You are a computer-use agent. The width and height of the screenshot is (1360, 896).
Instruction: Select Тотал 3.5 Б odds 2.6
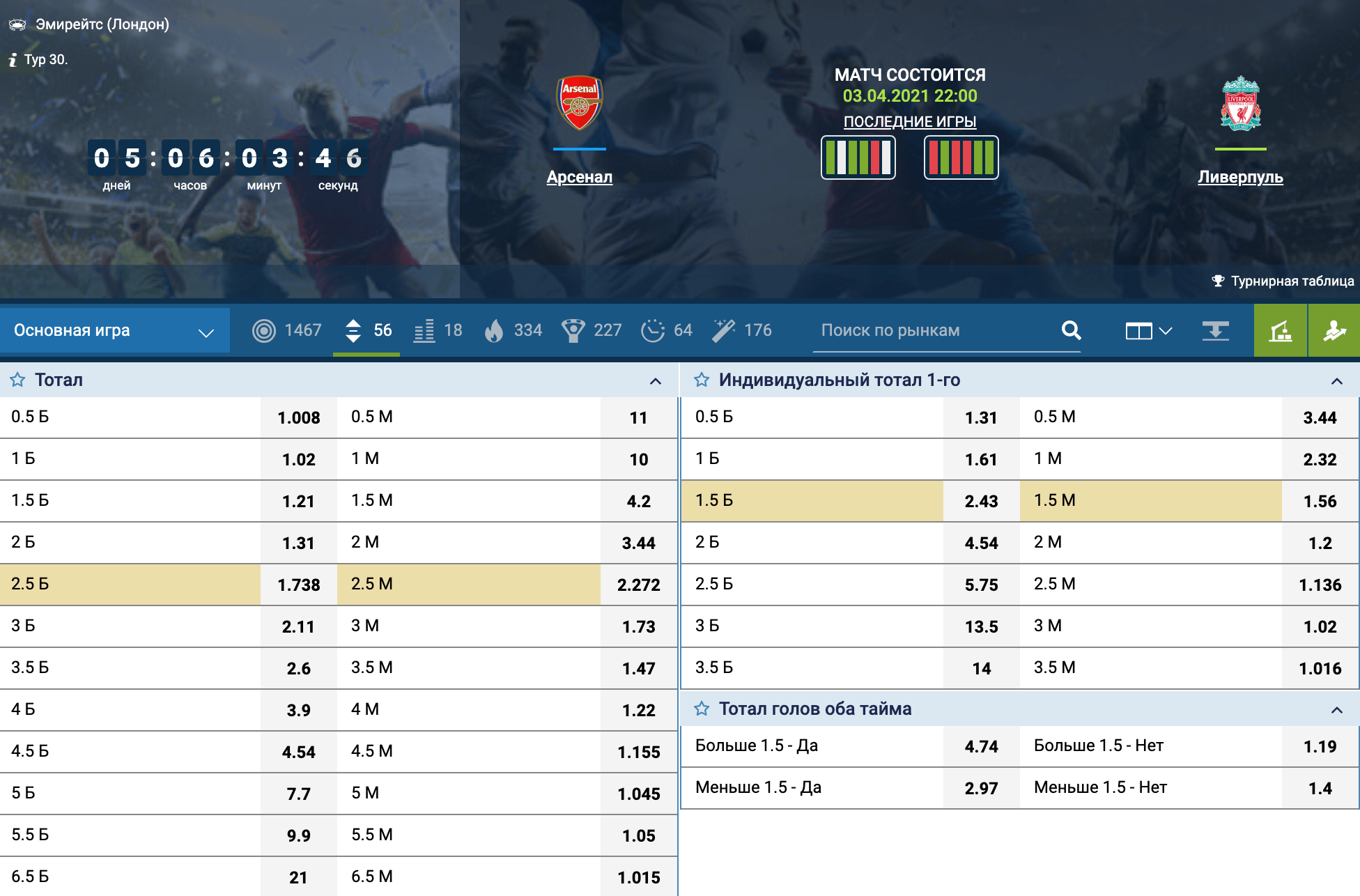coord(299,668)
